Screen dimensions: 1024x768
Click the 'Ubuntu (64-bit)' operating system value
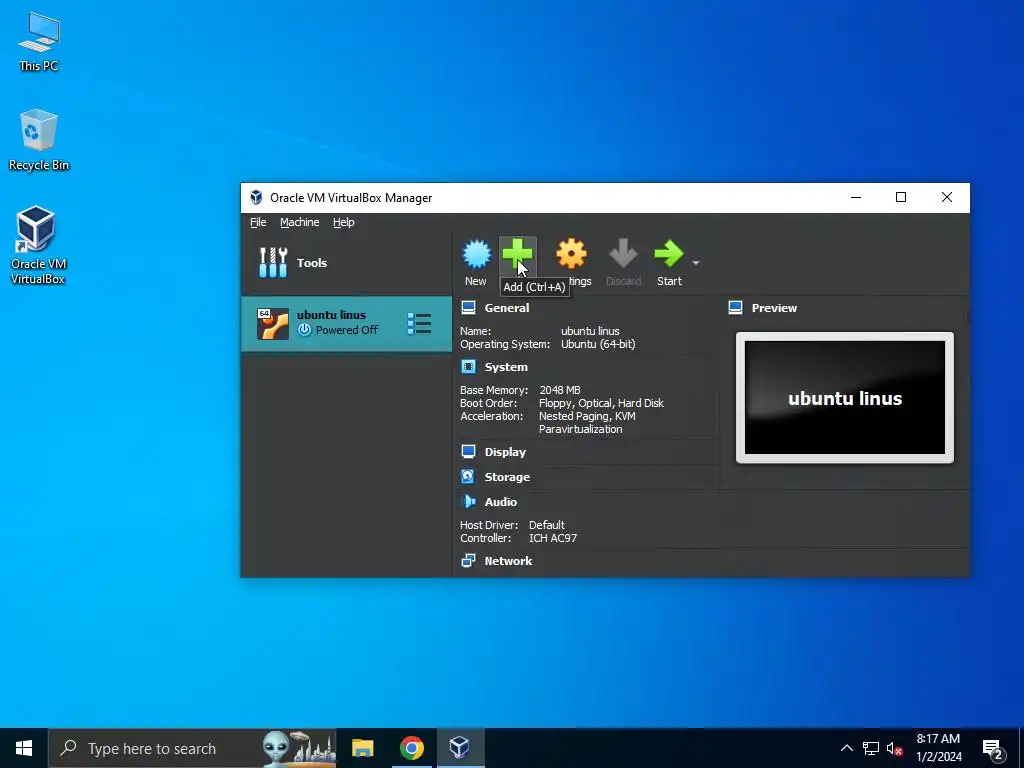click(598, 344)
